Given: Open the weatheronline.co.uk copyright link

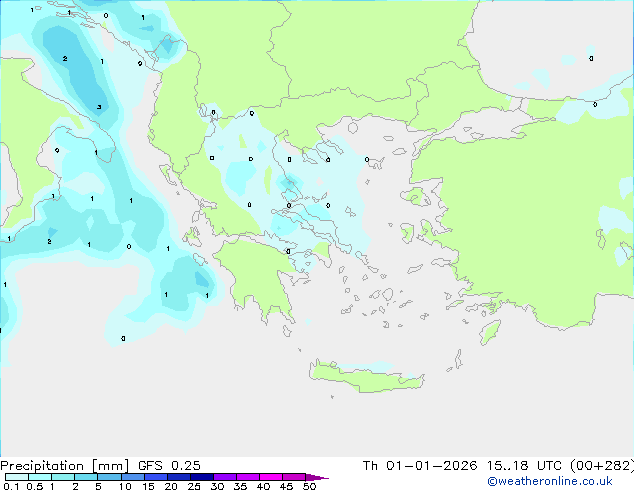Looking at the screenshot, I should (550, 481).
